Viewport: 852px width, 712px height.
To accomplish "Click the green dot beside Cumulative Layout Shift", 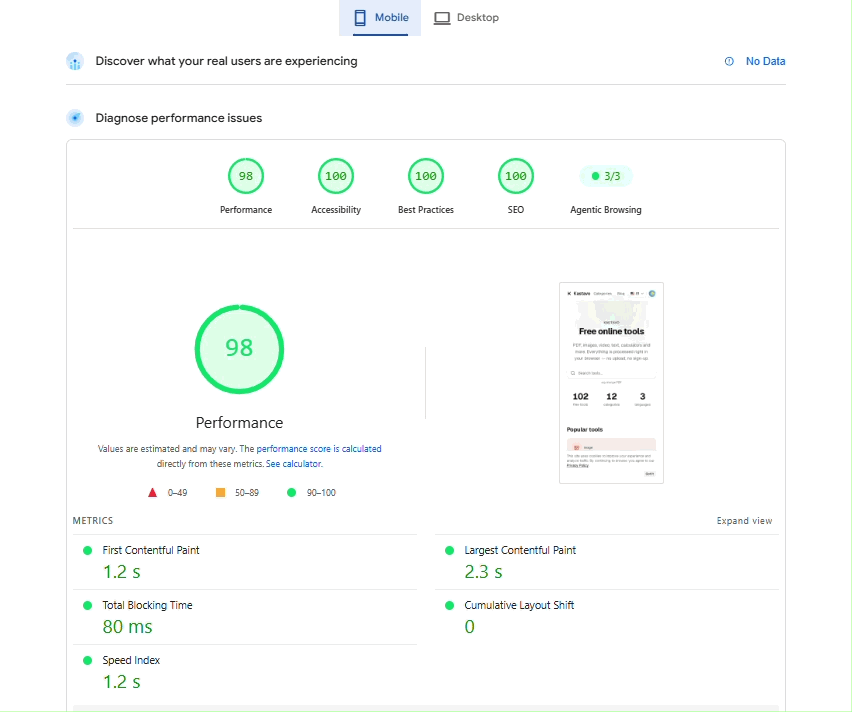I will pos(449,605).
